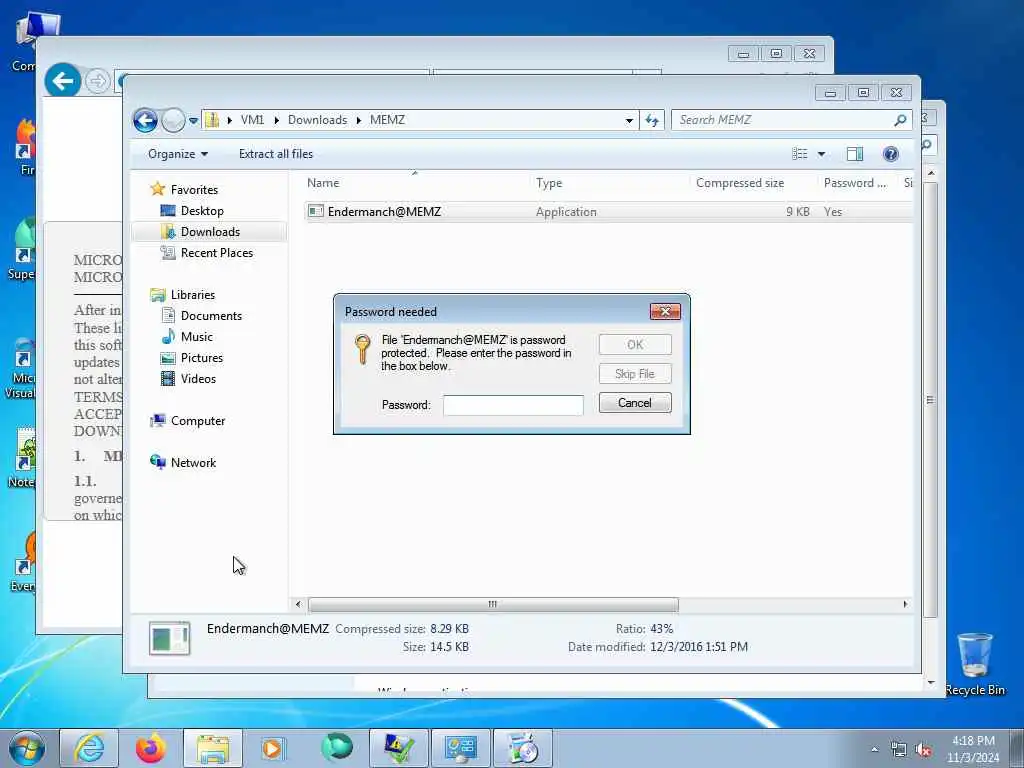1024x768 pixels.
Task: Sort by Password column header
Action: tap(857, 184)
